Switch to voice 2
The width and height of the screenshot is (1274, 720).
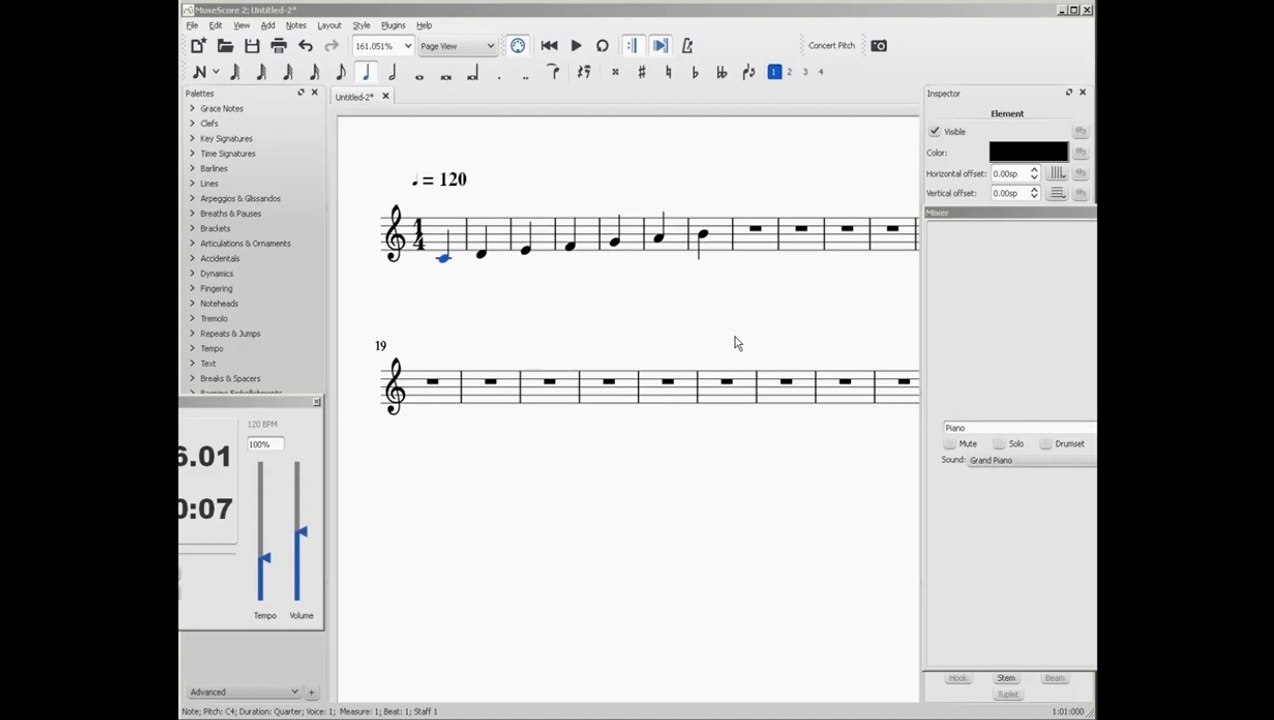point(789,72)
